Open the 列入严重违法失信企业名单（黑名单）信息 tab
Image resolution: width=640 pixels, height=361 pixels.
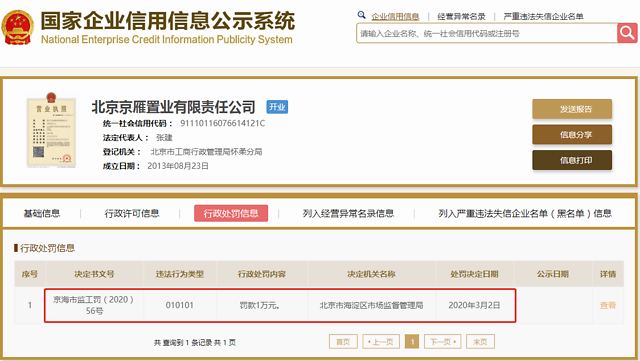coord(525,213)
